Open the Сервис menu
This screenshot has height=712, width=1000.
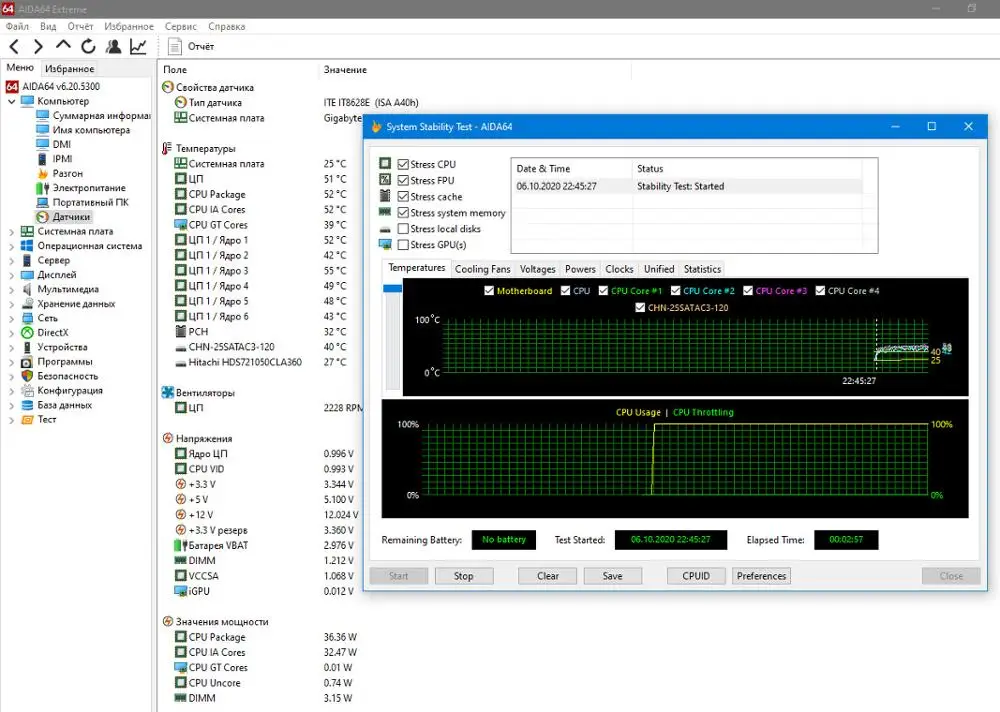click(x=181, y=26)
